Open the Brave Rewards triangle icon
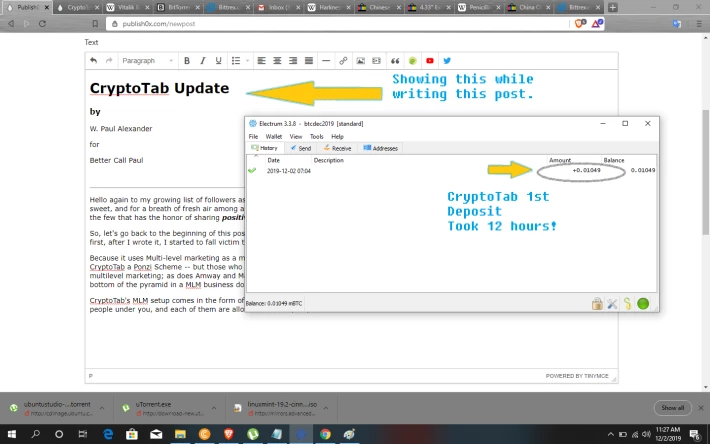 point(596,24)
